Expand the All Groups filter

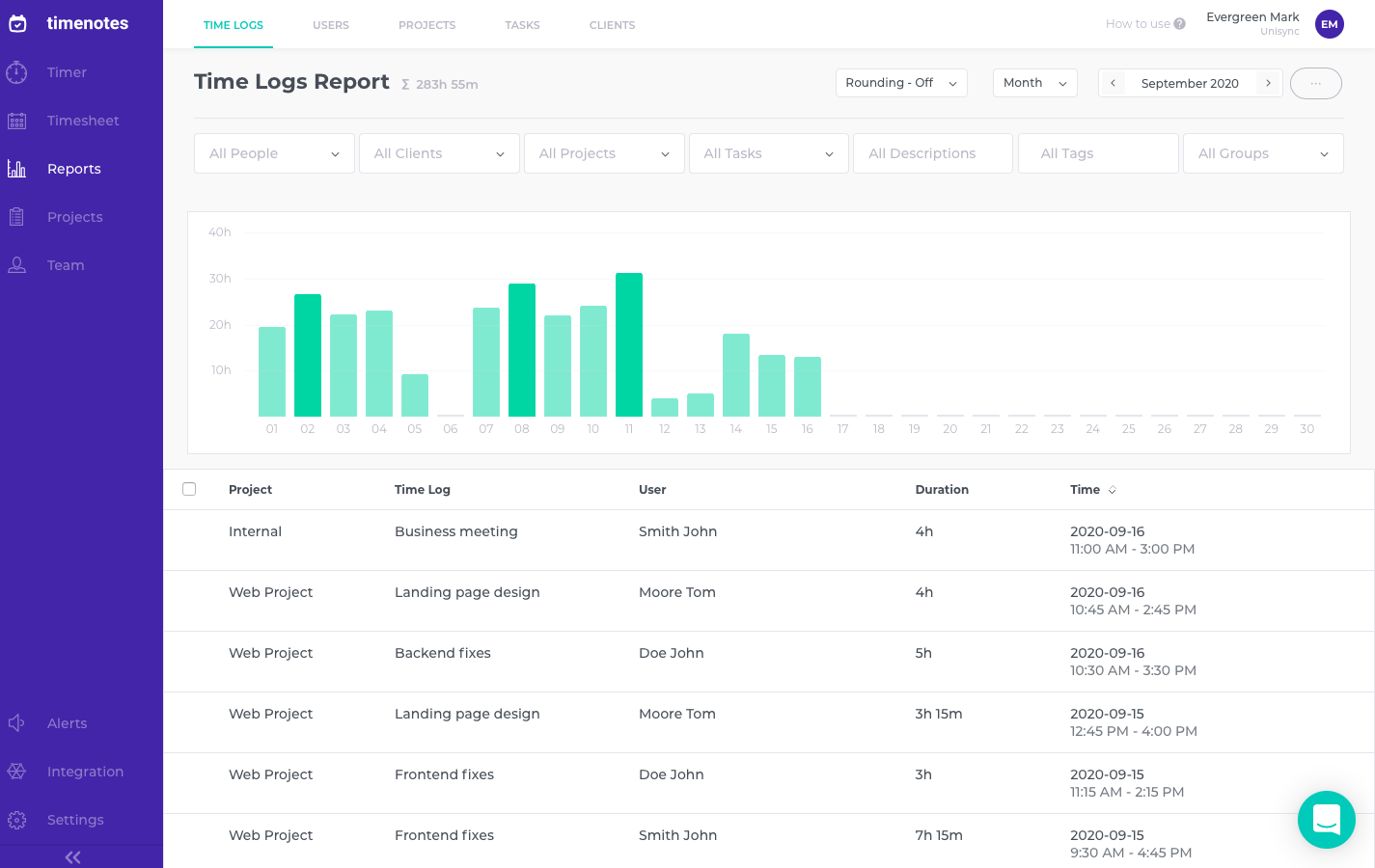click(x=1263, y=153)
